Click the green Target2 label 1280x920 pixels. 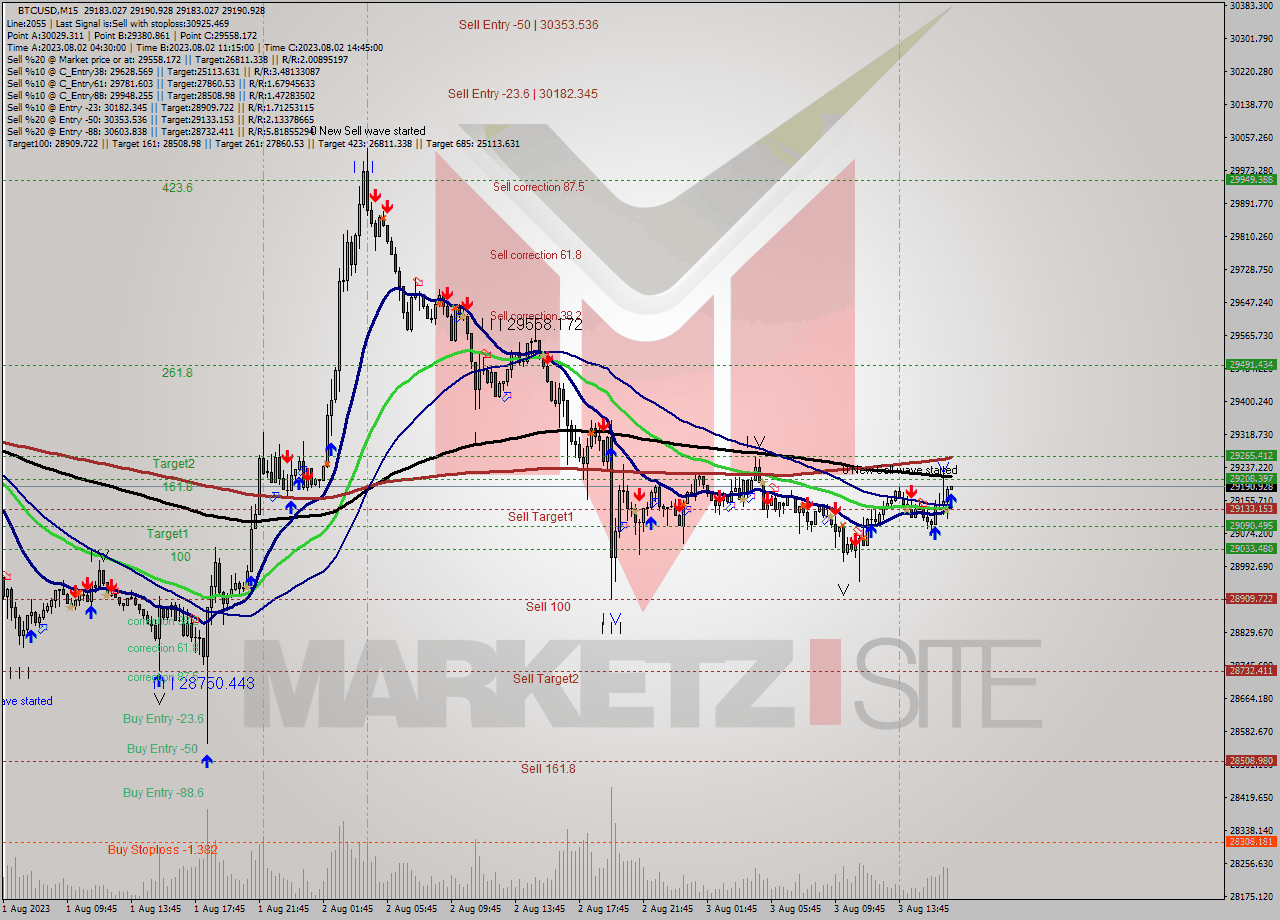[x=174, y=463]
